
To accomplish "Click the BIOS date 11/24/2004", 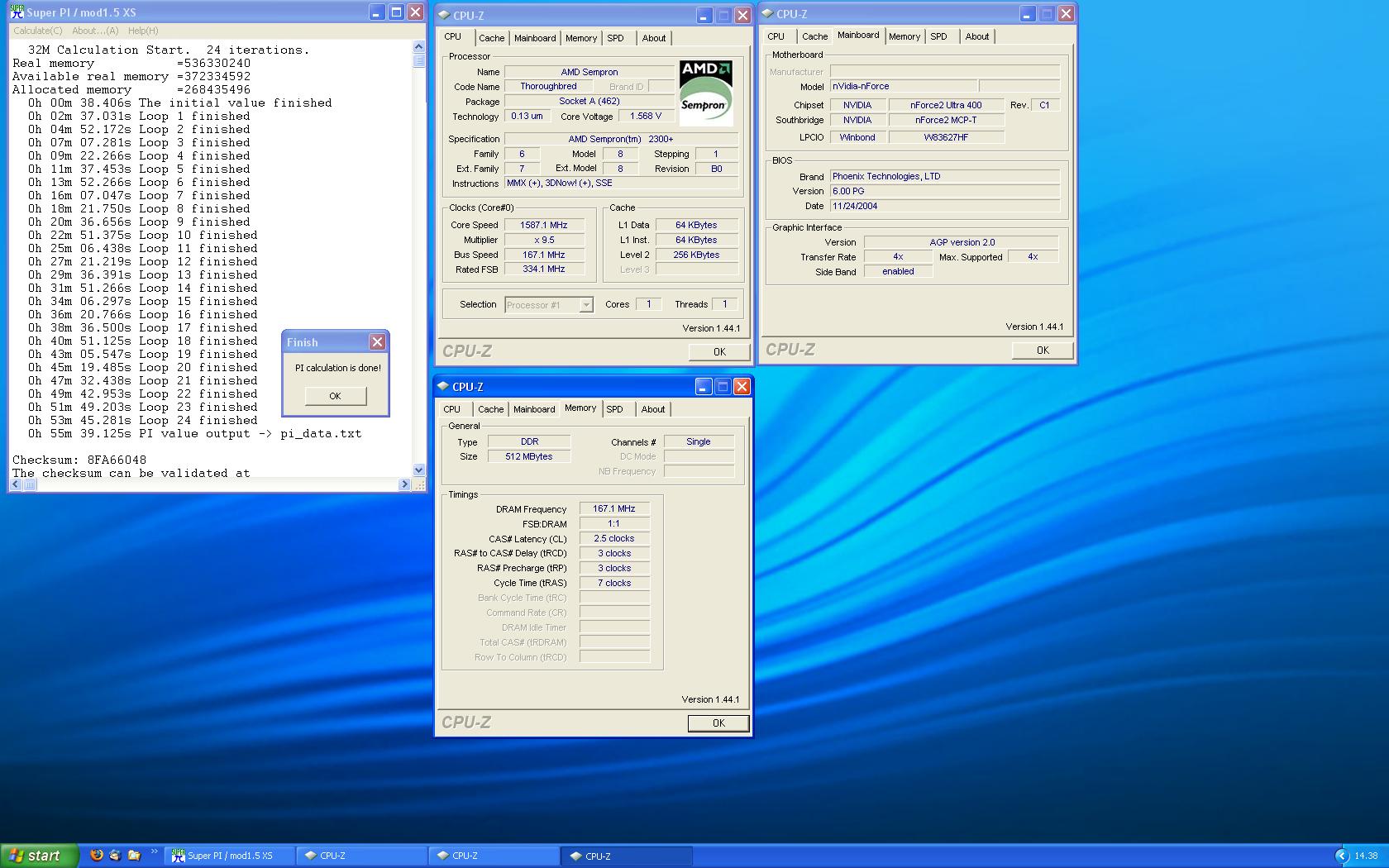I will point(945,206).
